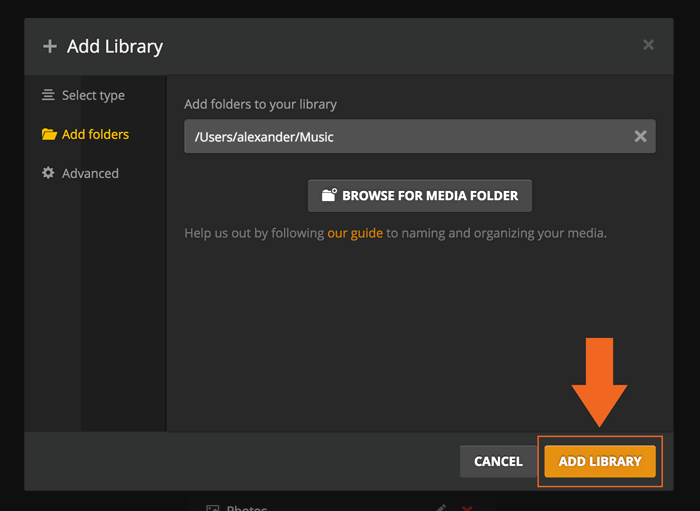Image resolution: width=700 pixels, height=511 pixels.
Task: Click the plus icon beside Add Library title
Action: 50,46
